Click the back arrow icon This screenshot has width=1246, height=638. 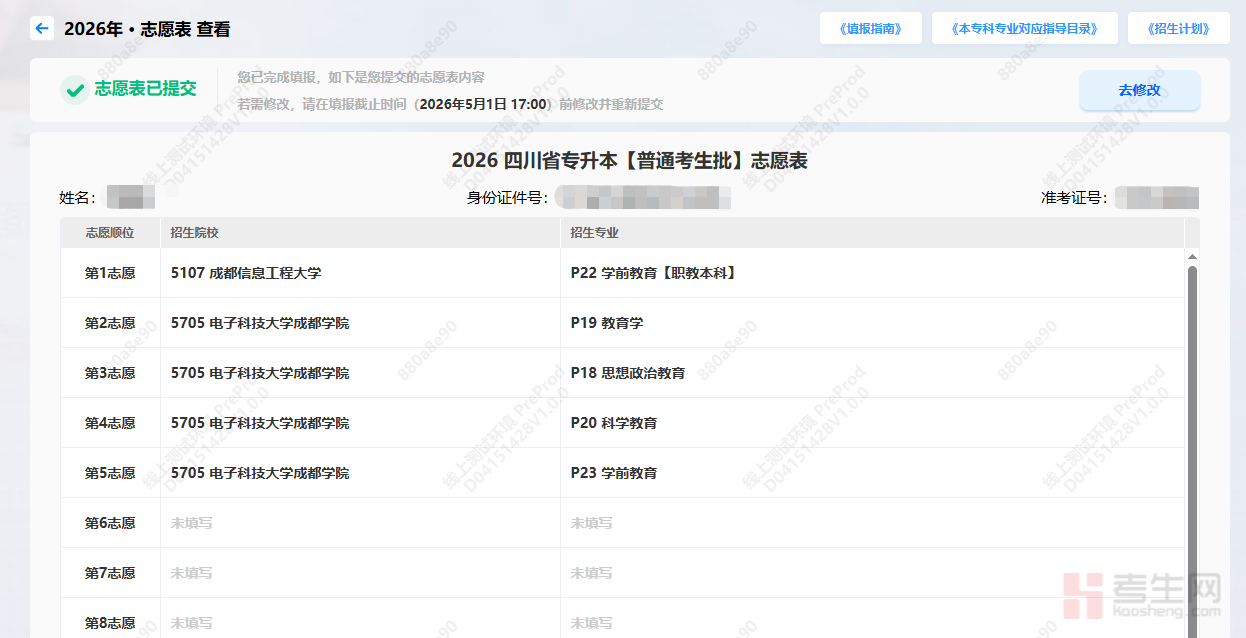(41, 29)
